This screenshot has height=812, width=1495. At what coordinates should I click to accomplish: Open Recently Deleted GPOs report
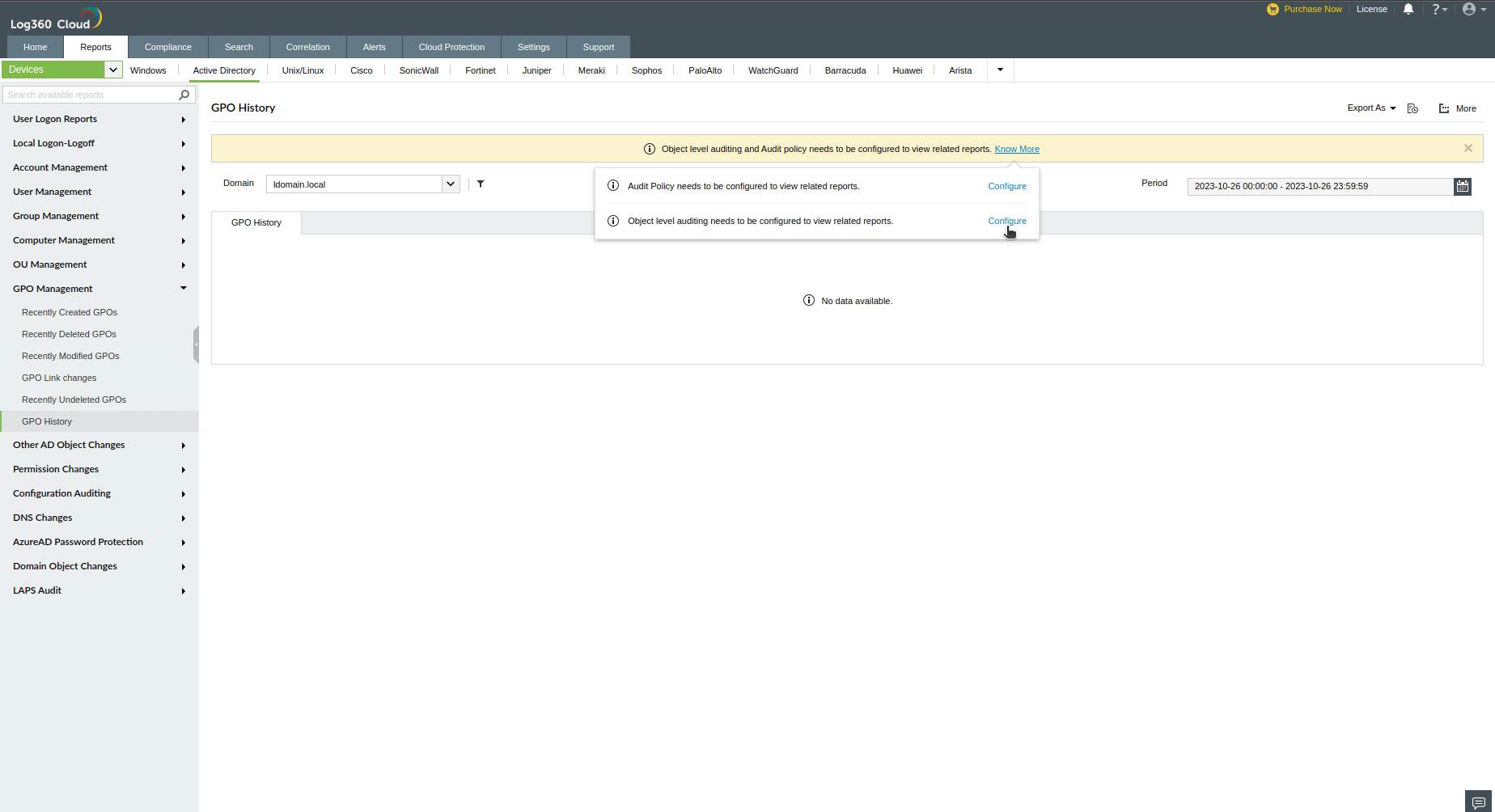tap(69, 334)
